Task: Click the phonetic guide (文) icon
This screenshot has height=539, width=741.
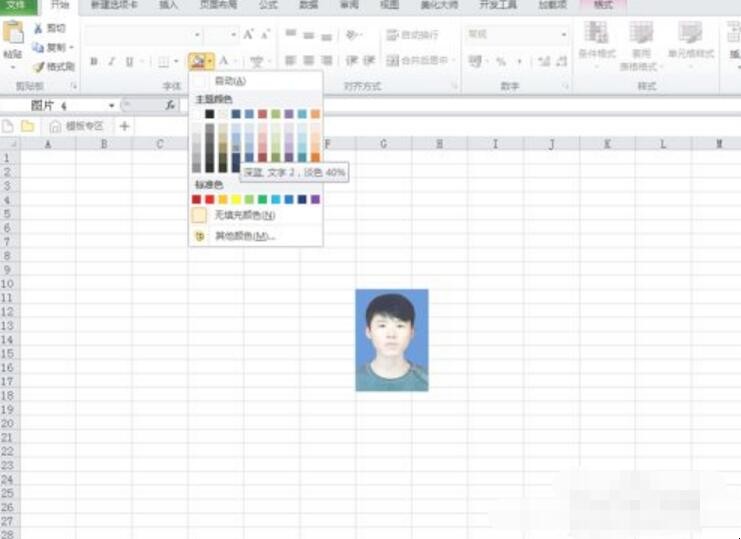Action: pos(257,61)
